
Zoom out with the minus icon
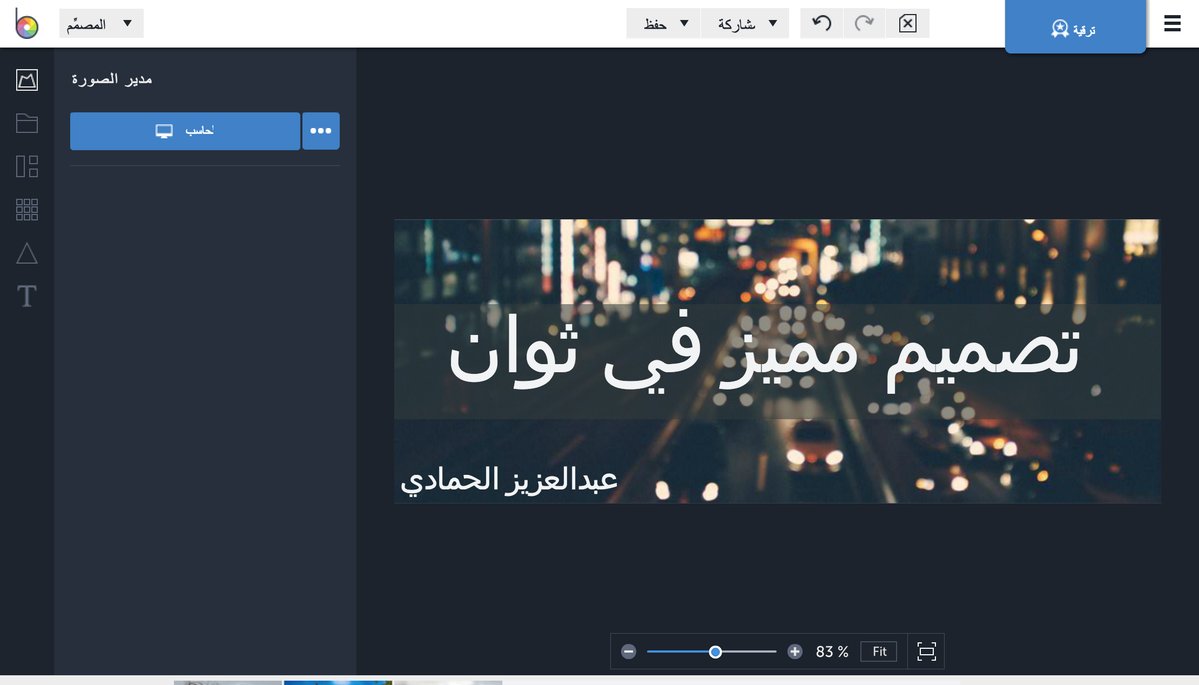coord(629,652)
